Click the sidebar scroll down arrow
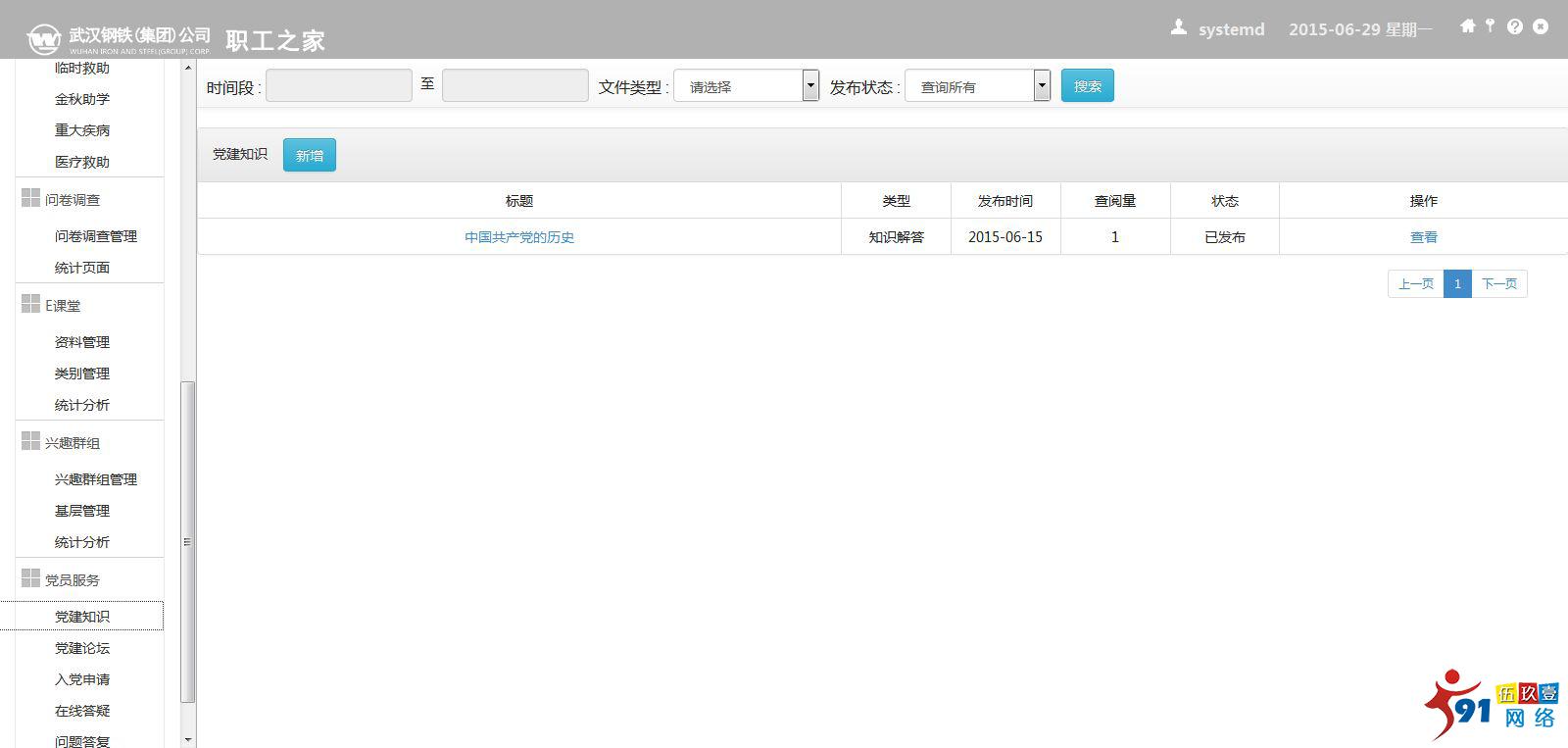 pos(188,739)
